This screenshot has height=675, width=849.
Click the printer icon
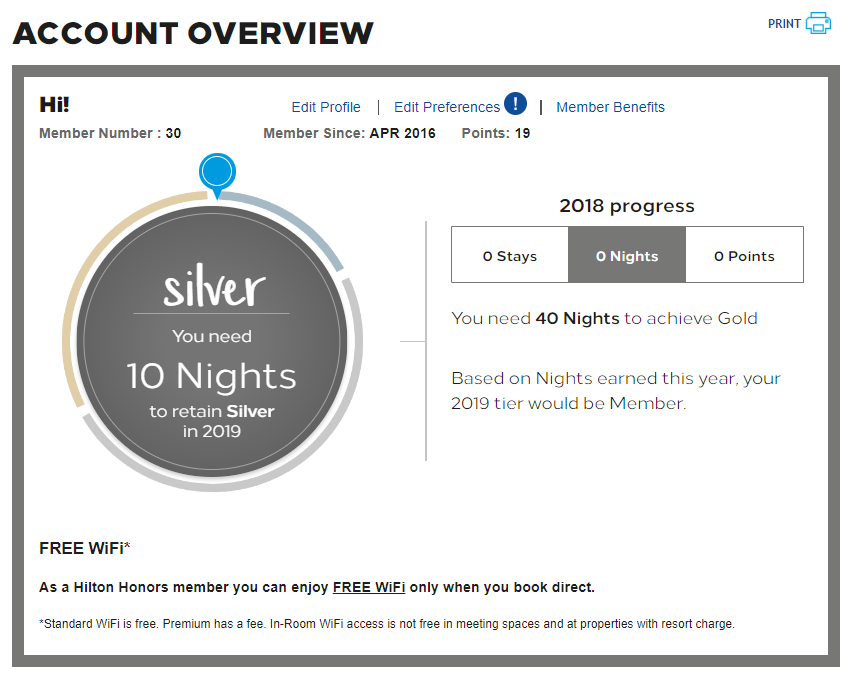point(818,23)
